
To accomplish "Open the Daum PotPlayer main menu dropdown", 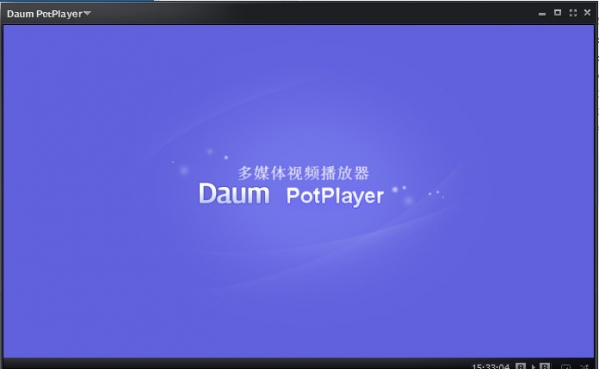I will [49, 14].
